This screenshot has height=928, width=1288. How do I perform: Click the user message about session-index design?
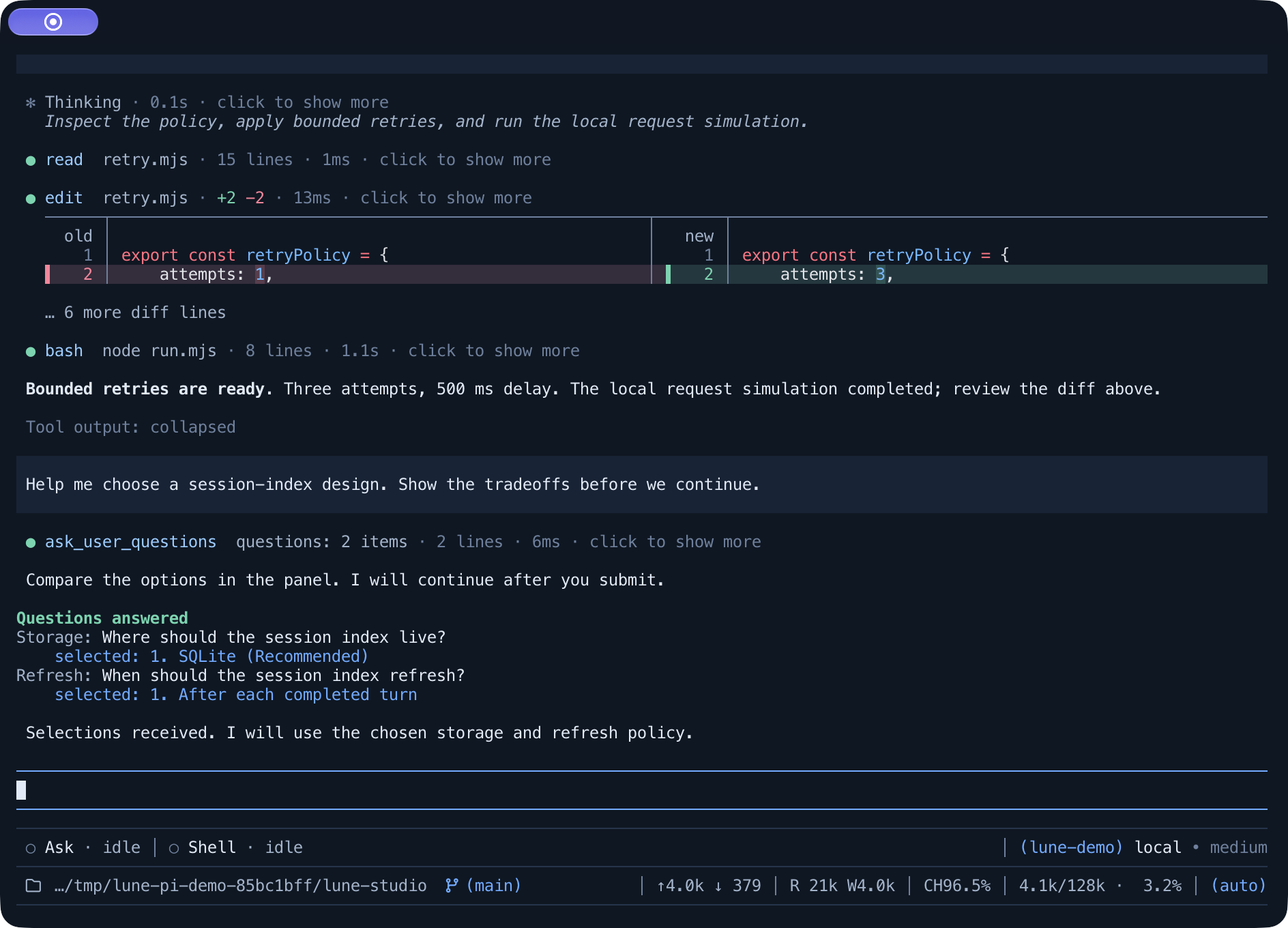(642, 484)
